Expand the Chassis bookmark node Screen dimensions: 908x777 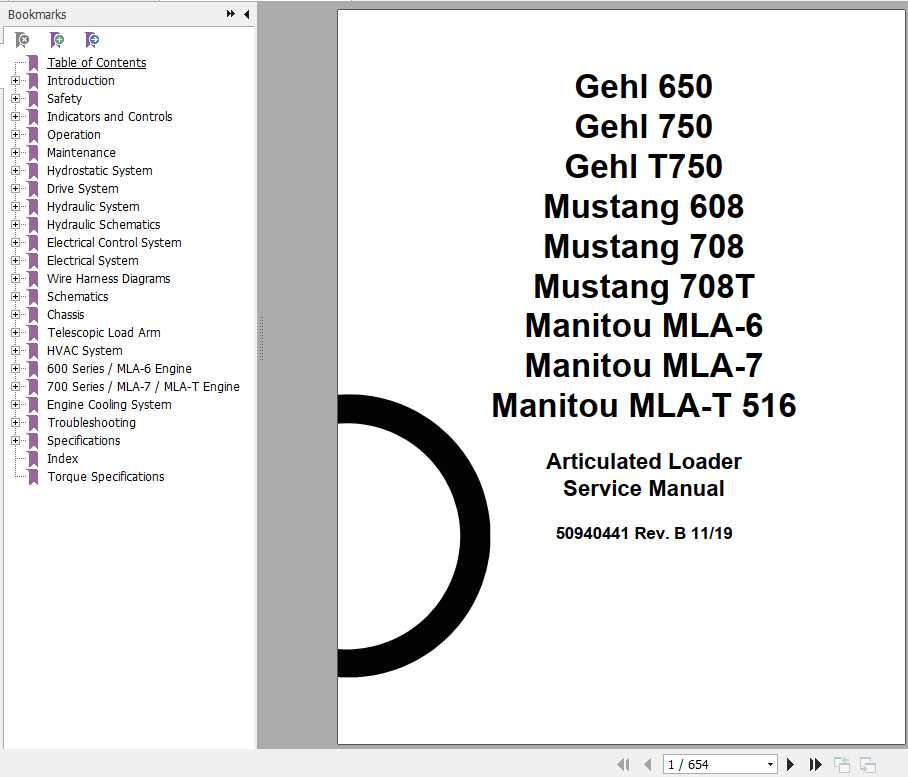(16, 314)
